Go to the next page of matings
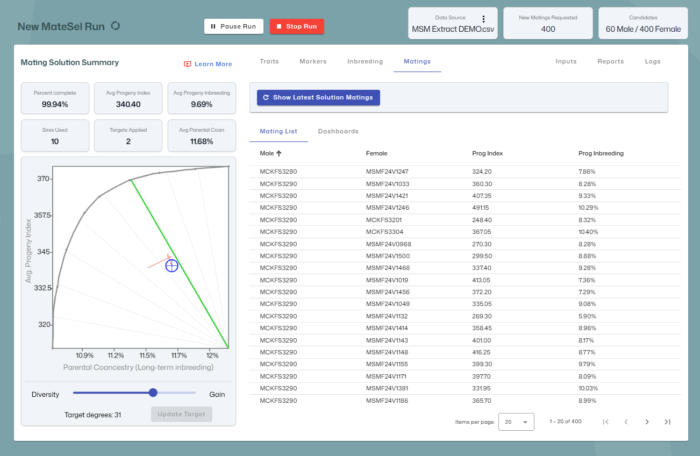This screenshot has height=456, width=700. (x=647, y=422)
